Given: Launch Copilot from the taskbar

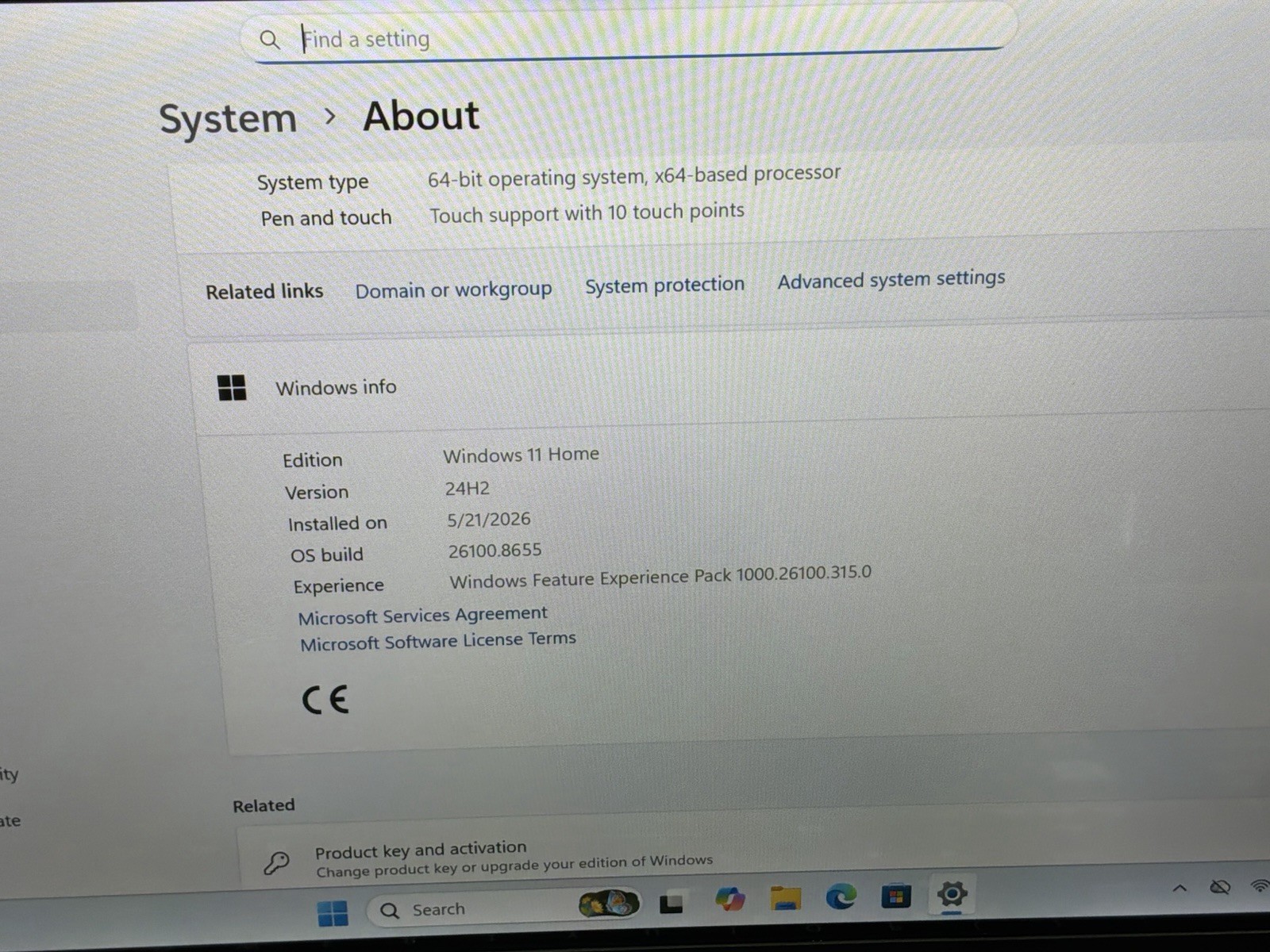Looking at the screenshot, I should pos(729,900).
